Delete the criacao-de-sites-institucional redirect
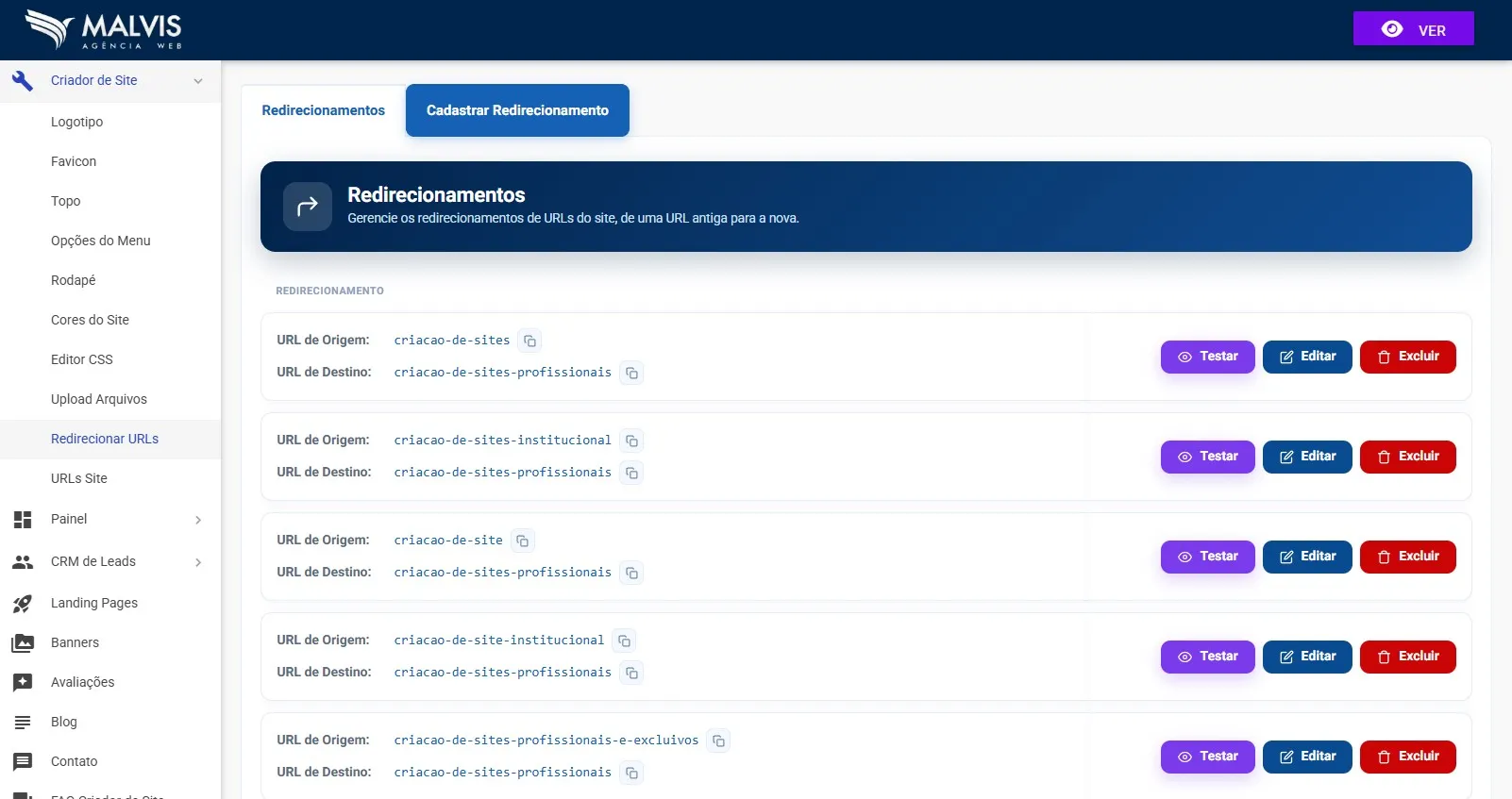Viewport: 1512px width, 799px height. 1407,457
